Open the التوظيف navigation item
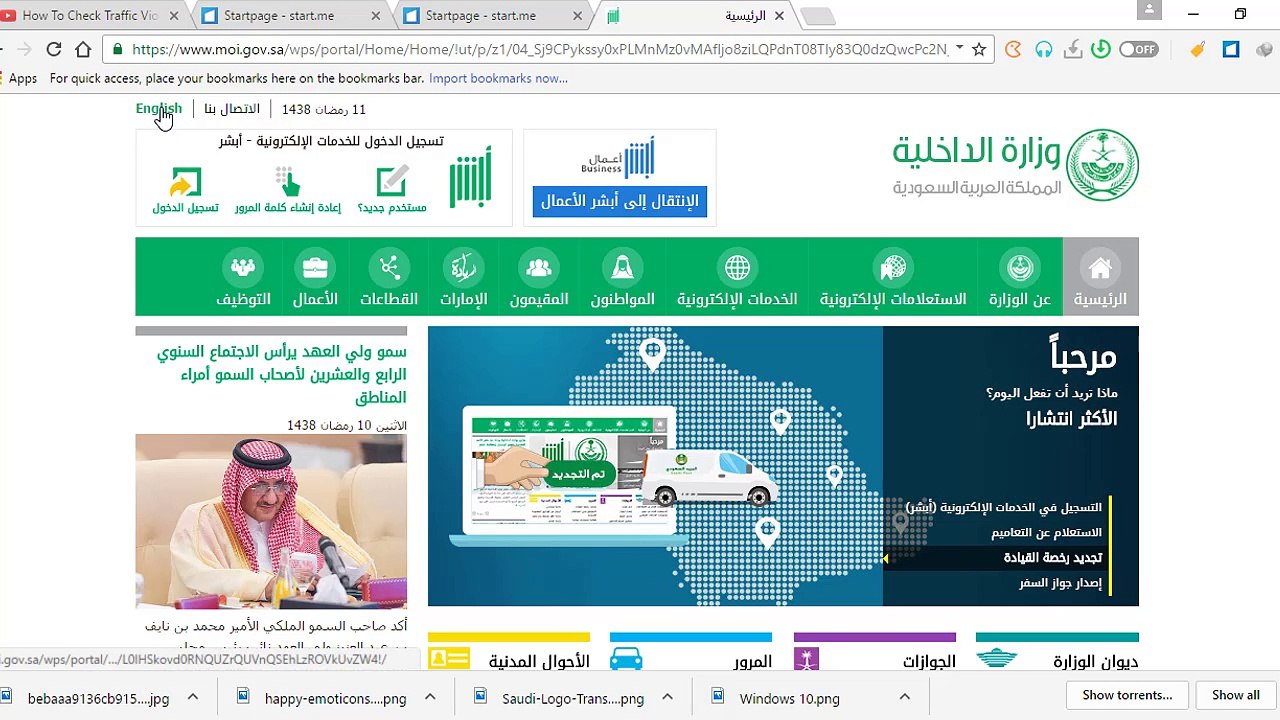The width and height of the screenshot is (1280, 720). pos(243,277)
